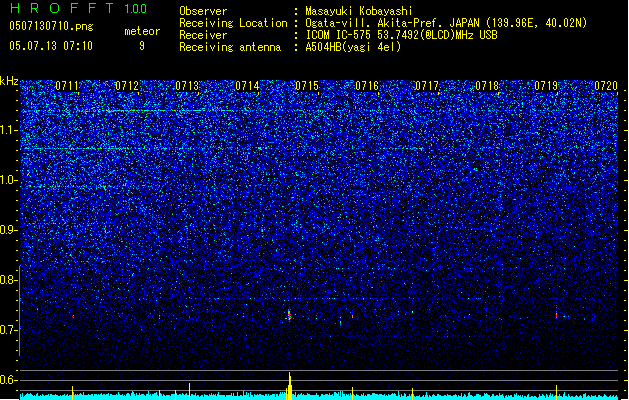Click the tallest yellow spike in power graph
Viewport: 629px width, 400px height.
pyautogui.click(x=290, y=386)
